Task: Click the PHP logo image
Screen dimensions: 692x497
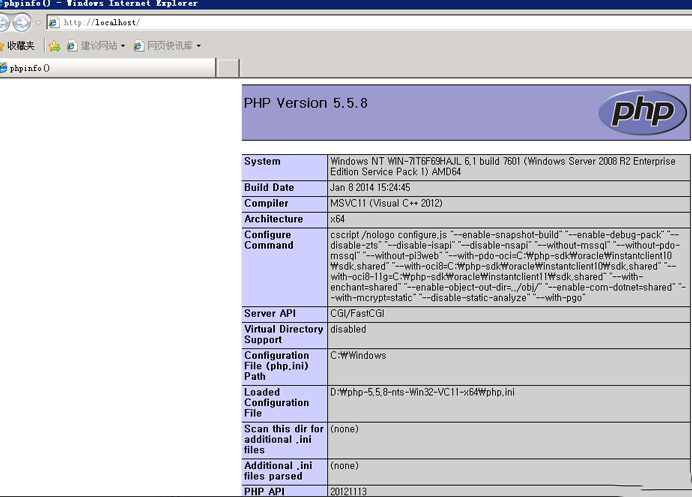Action: pyautogui.click(x=643, y=113)
